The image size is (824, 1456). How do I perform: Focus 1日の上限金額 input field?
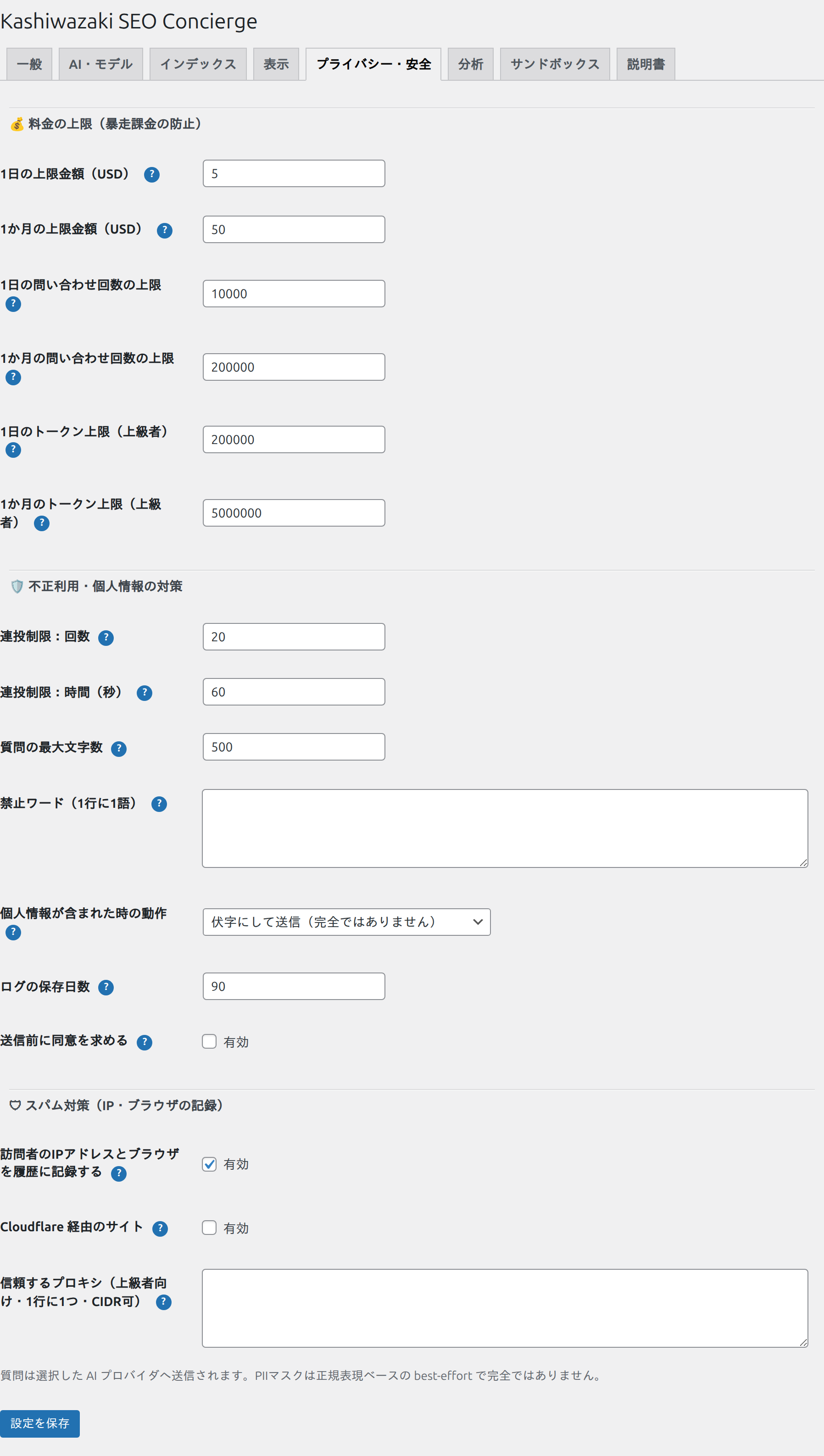pos(294,174)
